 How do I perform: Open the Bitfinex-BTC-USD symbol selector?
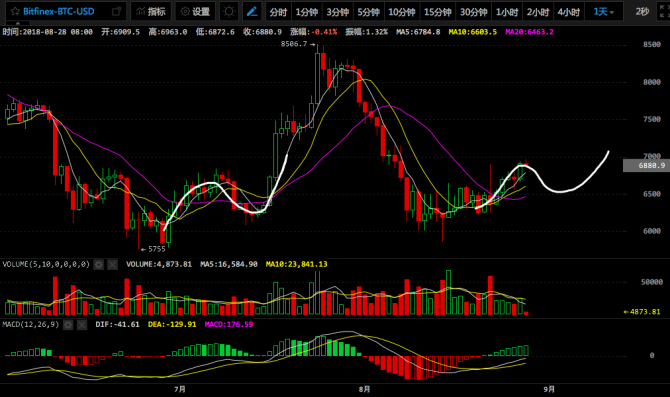pyautogui.click(x=59, y=12)
